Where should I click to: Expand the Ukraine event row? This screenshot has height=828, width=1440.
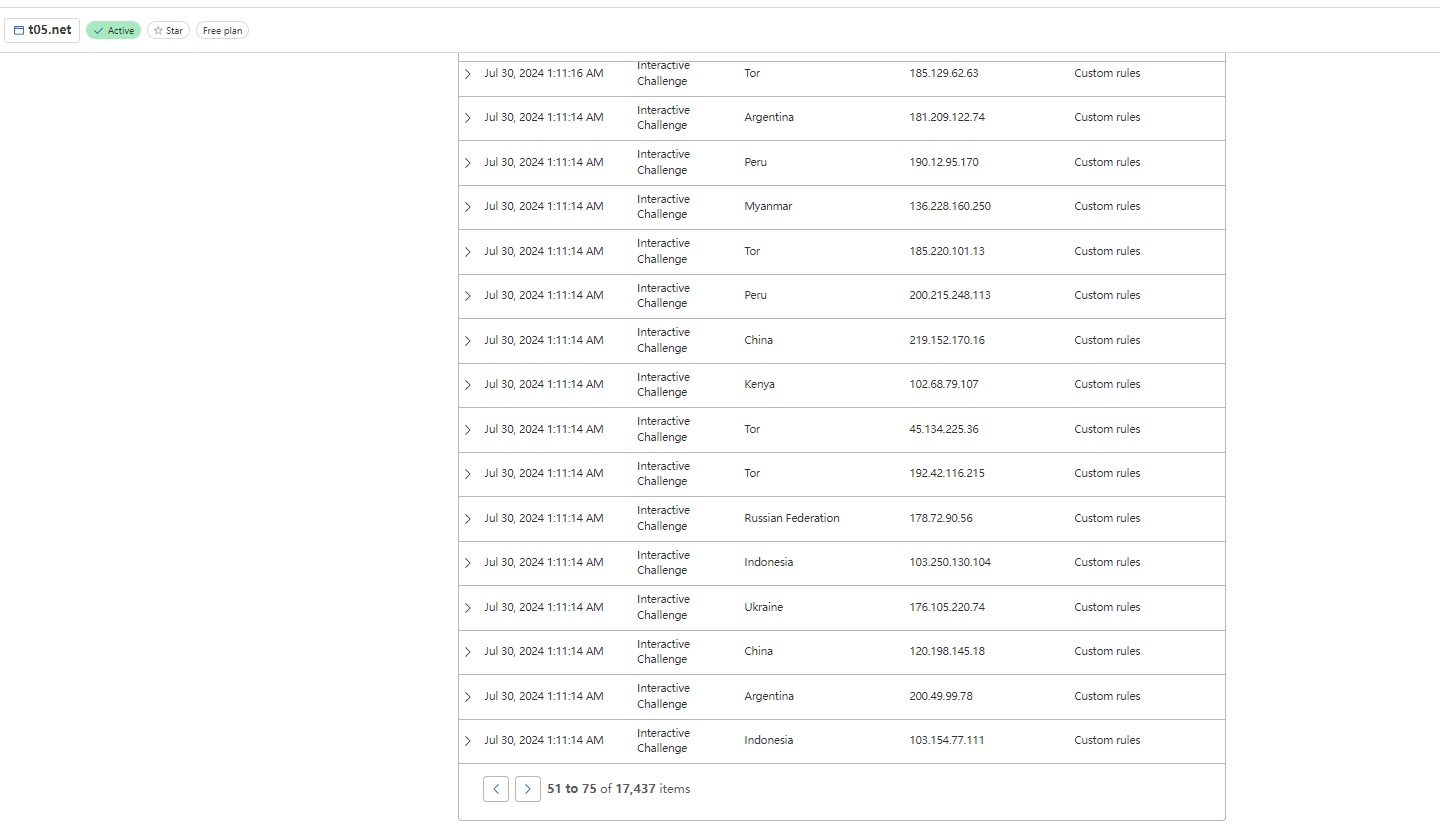coord(467,608)
